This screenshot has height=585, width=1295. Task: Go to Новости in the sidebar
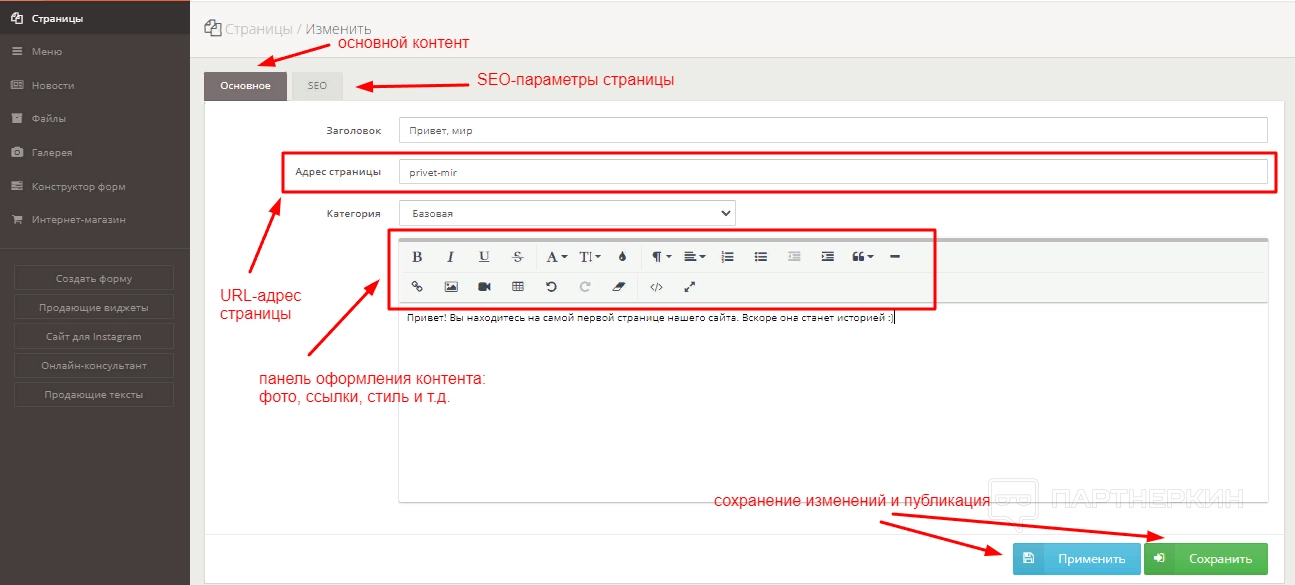click(95, 85)
